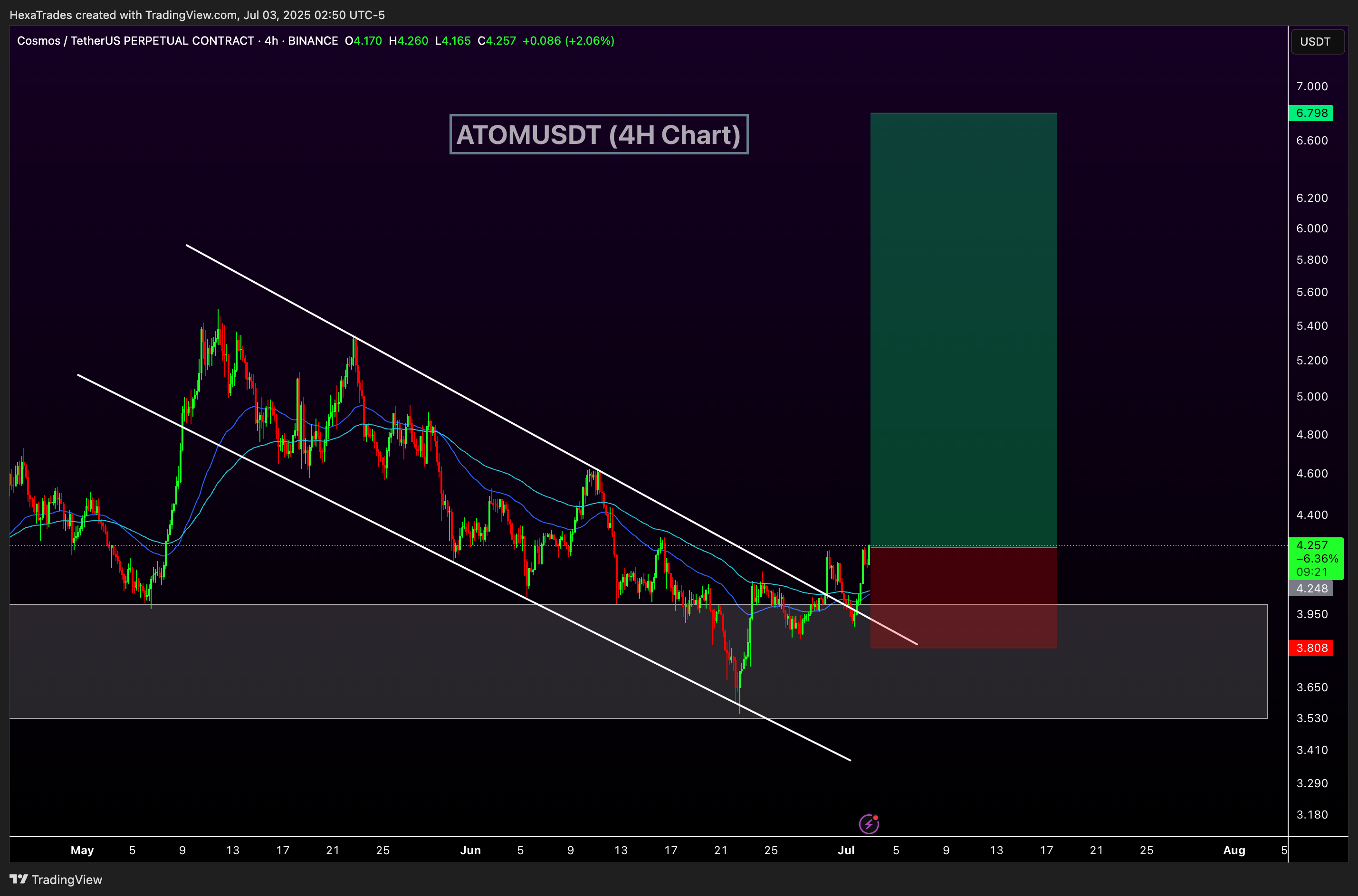Click the HexaTrades attribution header text

pyautogui.click(x=197, y=15)
